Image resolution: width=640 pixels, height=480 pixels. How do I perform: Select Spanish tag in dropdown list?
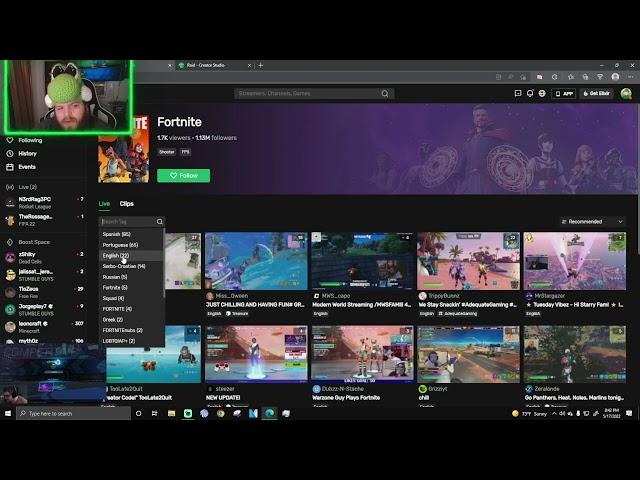point(131,234)
